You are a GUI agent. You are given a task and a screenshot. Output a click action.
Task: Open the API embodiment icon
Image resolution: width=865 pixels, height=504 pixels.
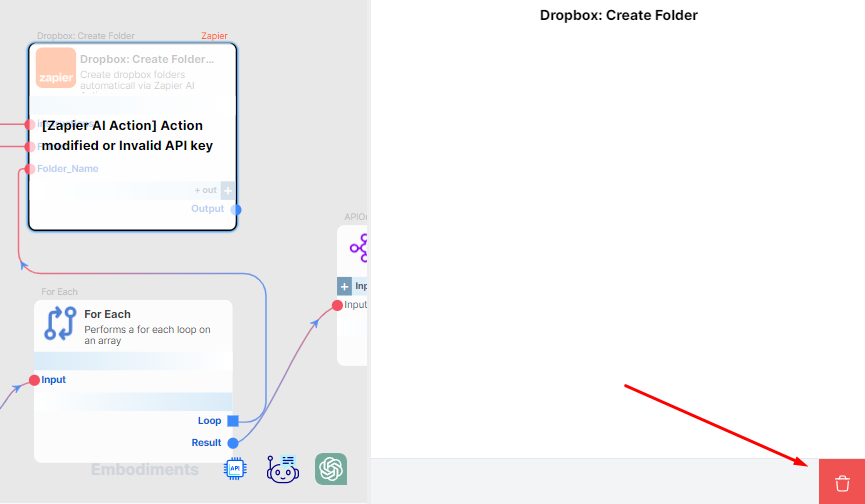pyautogui.click(x=235, y=469)
